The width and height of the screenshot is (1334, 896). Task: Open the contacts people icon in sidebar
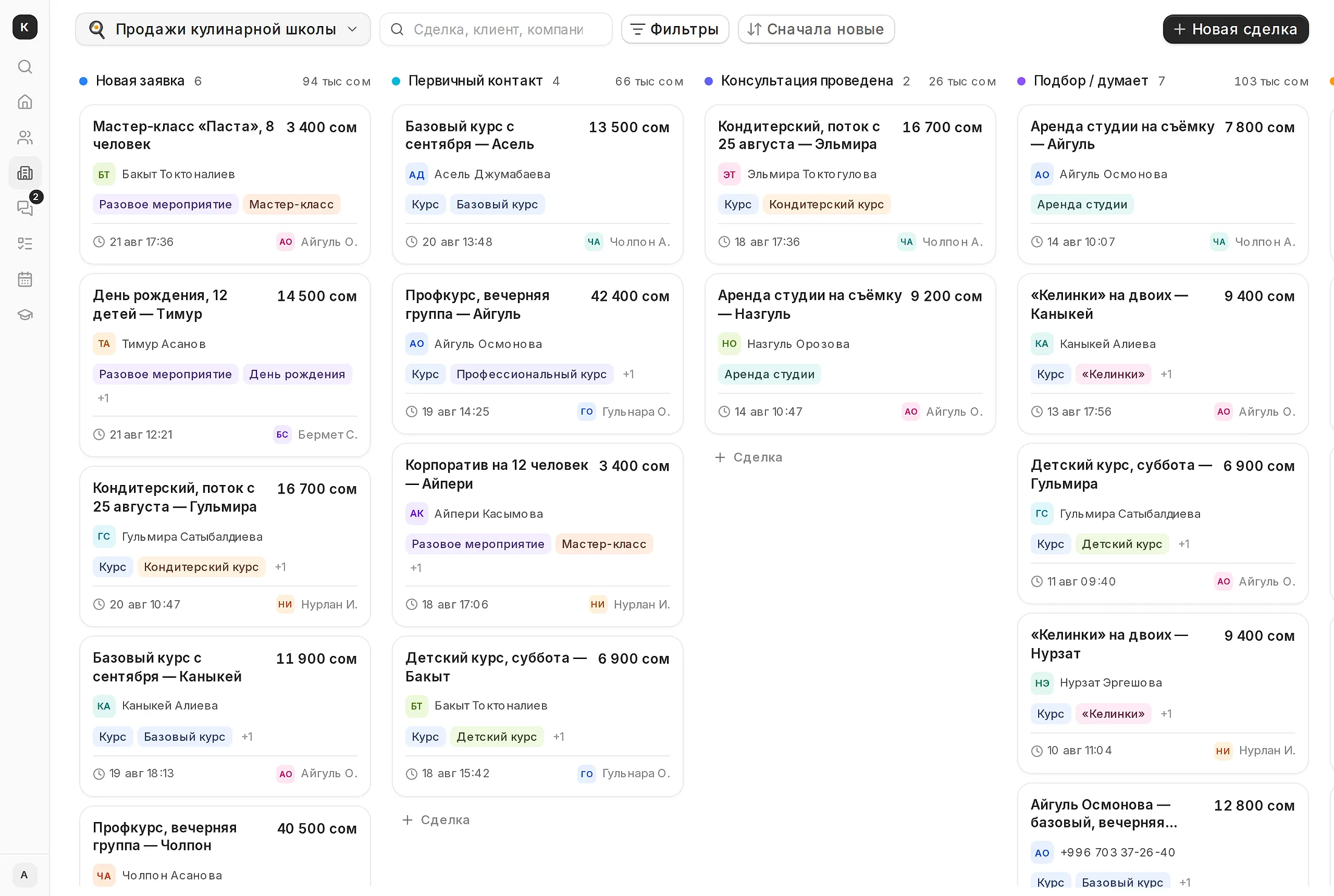25,138
